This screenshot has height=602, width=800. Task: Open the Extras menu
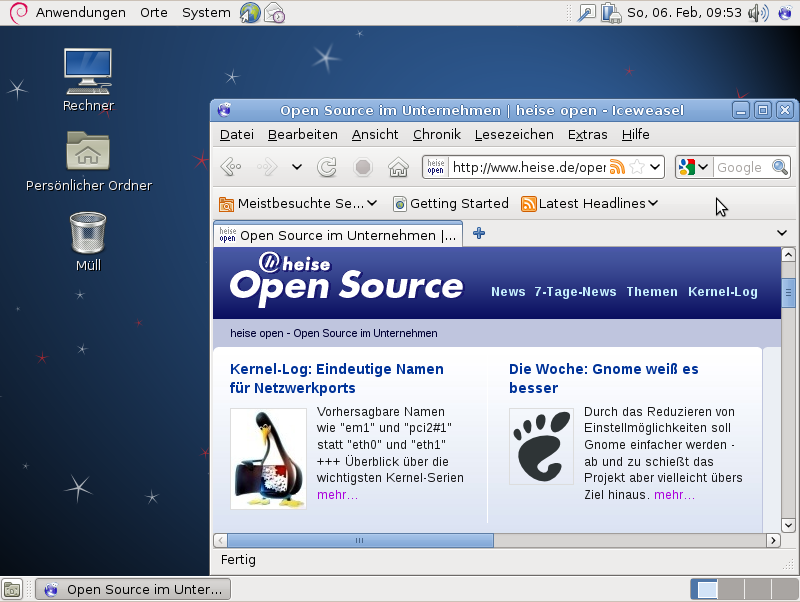pyautogui.click(x=587, y=135)
